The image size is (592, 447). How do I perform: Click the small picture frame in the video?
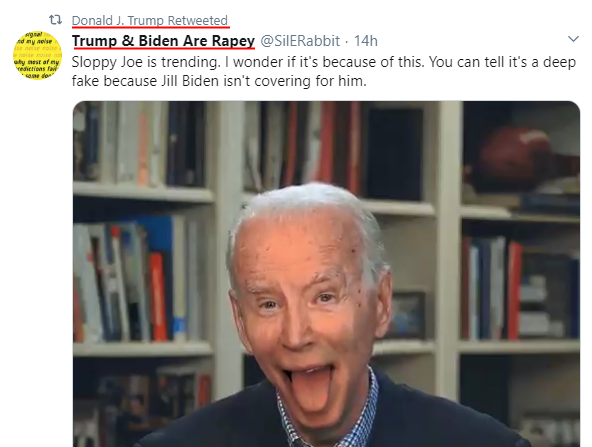pos(408,315)
